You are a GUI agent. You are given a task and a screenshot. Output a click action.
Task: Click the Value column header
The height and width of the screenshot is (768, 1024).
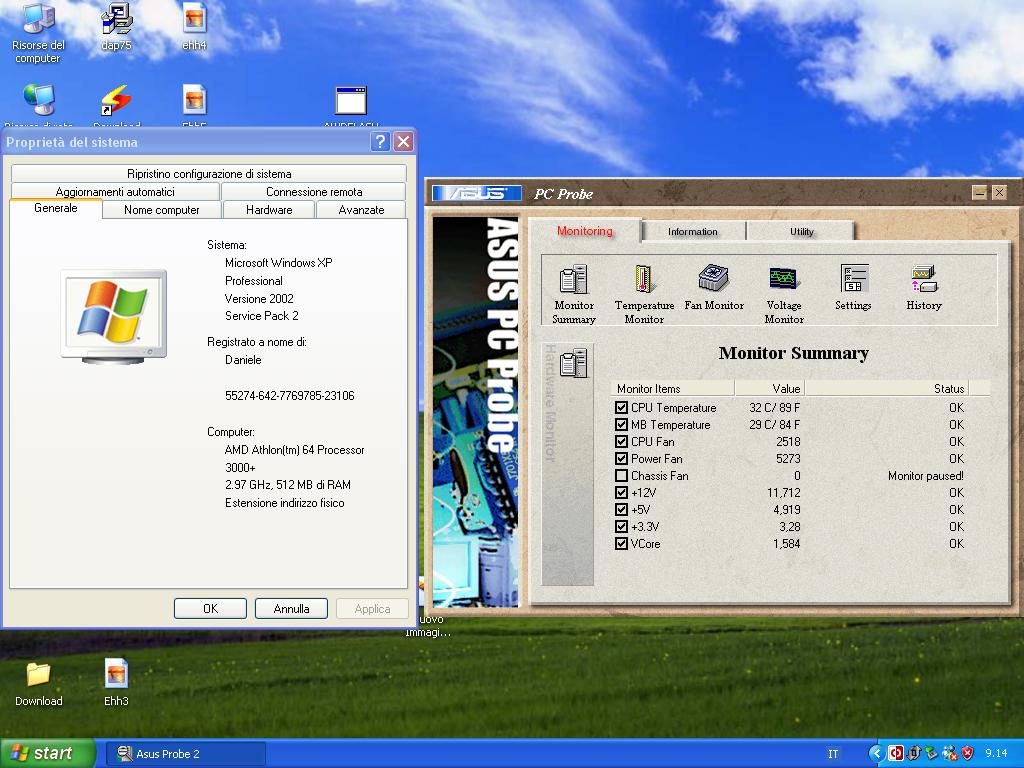tap(769, 389)
